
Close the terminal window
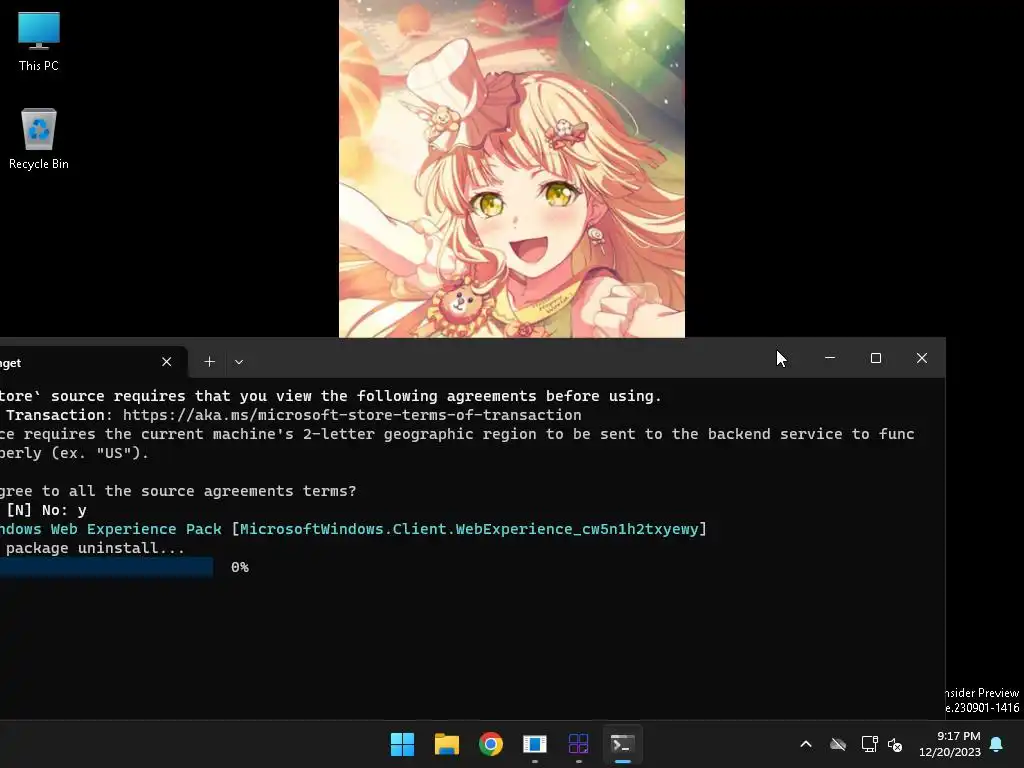[x=921, y=358]
